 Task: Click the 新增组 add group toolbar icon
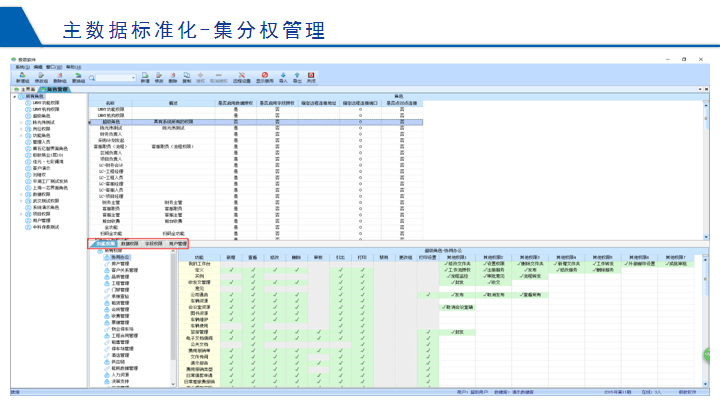[22, 77]
